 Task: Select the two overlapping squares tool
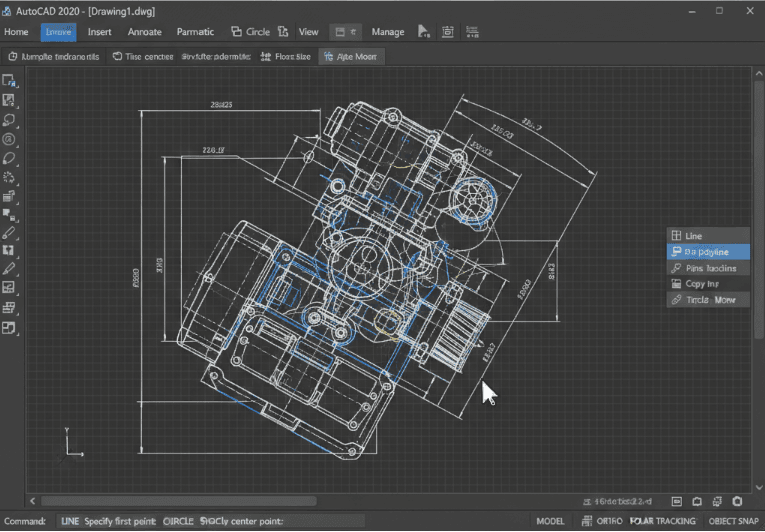coord(9,214)
